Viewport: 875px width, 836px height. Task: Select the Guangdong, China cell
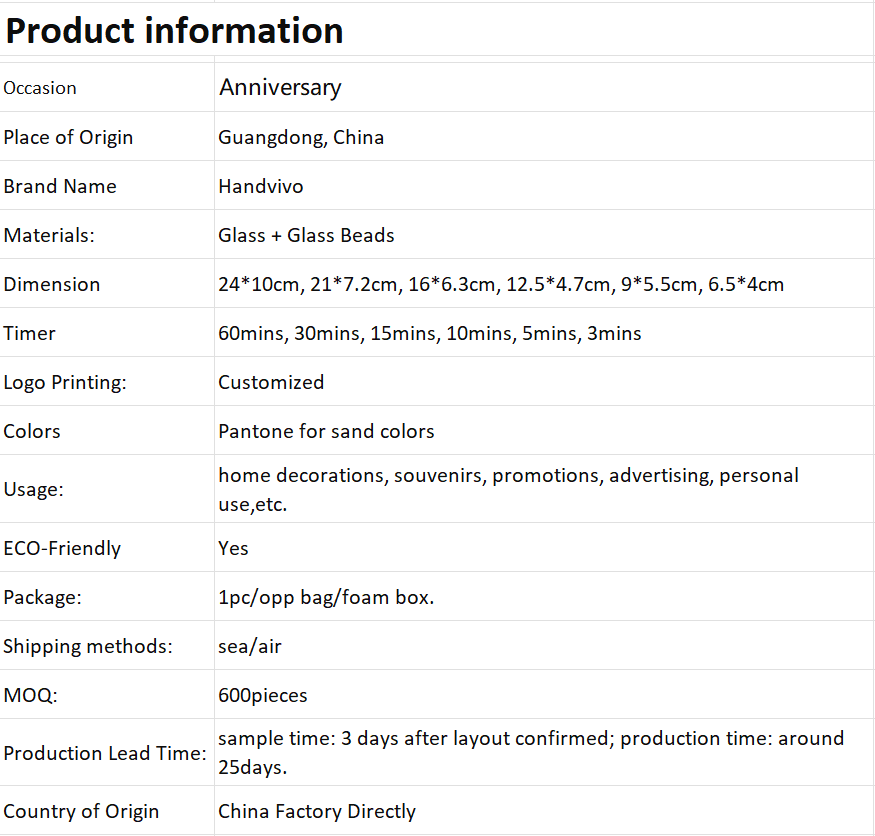544,137
